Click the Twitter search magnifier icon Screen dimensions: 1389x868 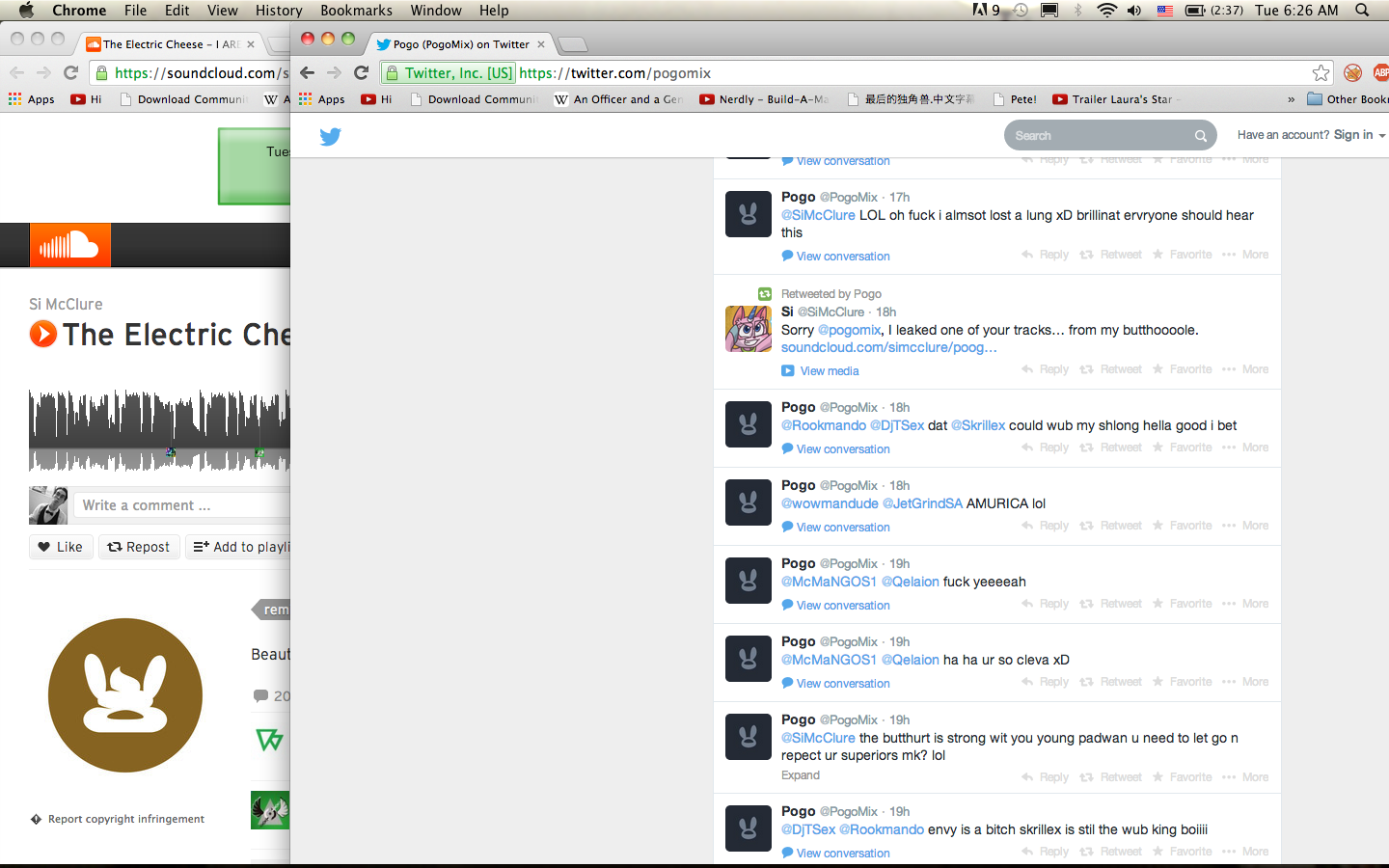click(1201, 136)
